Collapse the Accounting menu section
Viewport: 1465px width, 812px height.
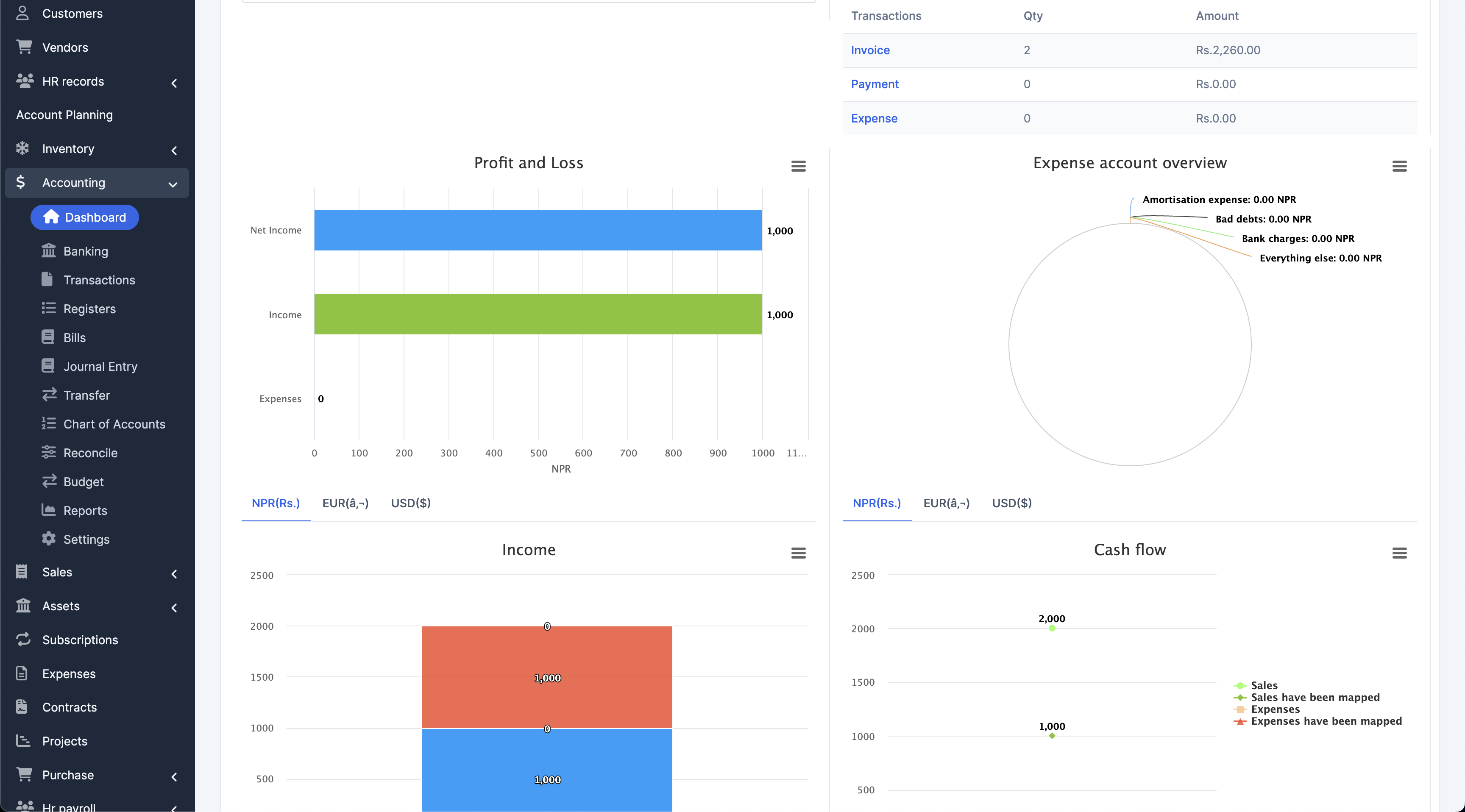click(173, 184)
